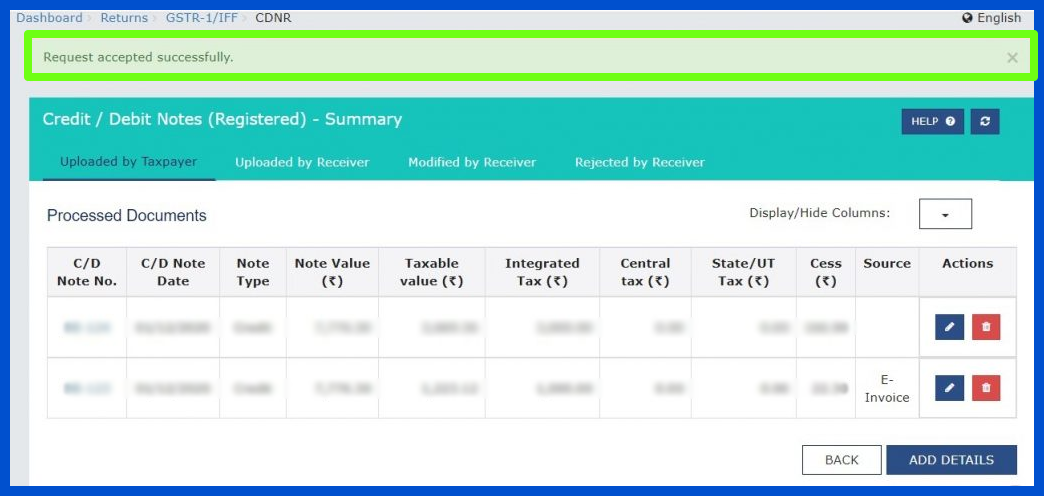Viewport: 1044px width, 496px height.
Task: Delete the first processed credit note row
Action: [986, 327]
